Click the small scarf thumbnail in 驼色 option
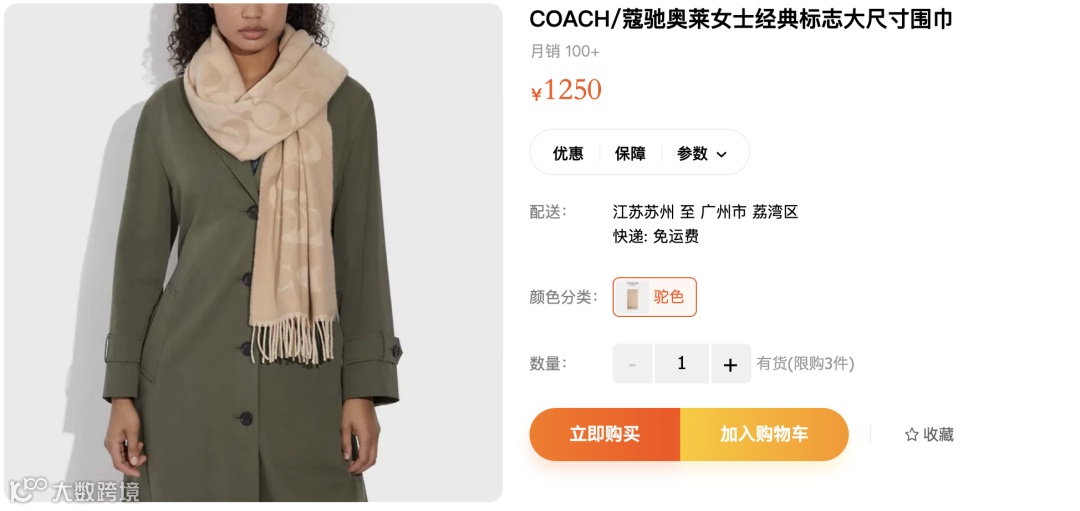This screenshot has height=511, width=1080. click(x=632, y=297)
